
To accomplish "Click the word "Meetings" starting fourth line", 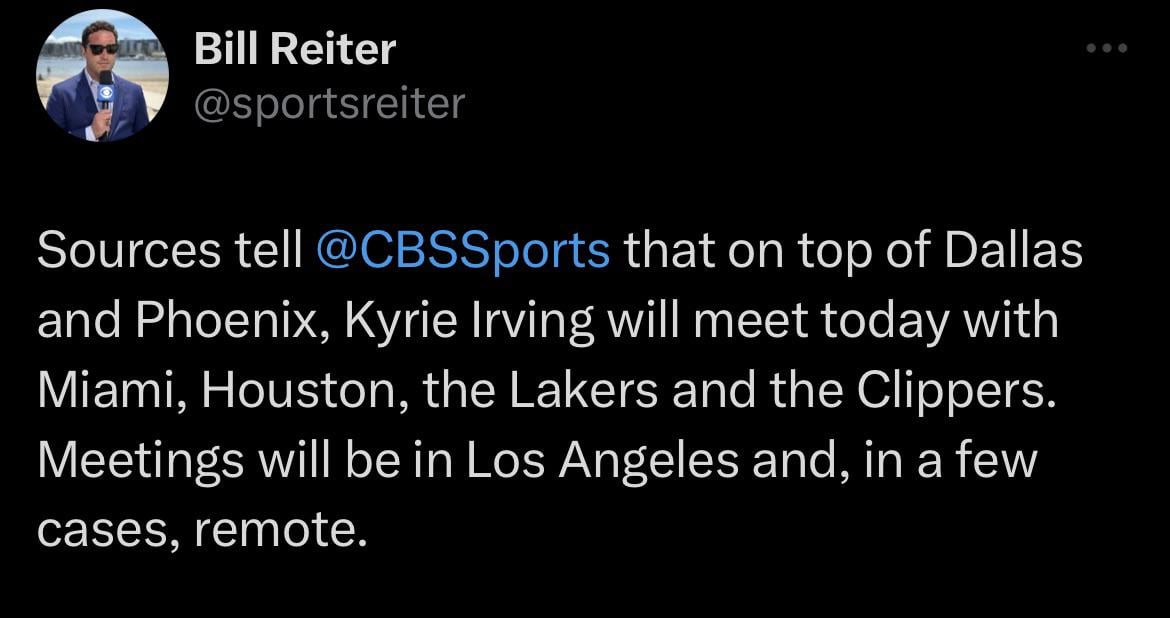I will click(x=140, y=462).
